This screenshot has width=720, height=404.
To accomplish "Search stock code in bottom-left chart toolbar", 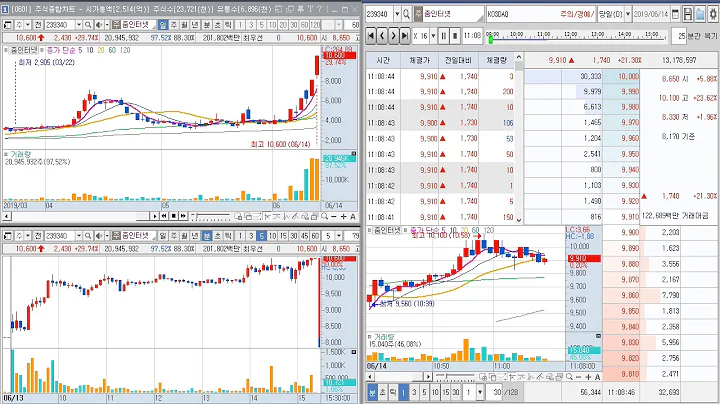I will click(88, 236).
